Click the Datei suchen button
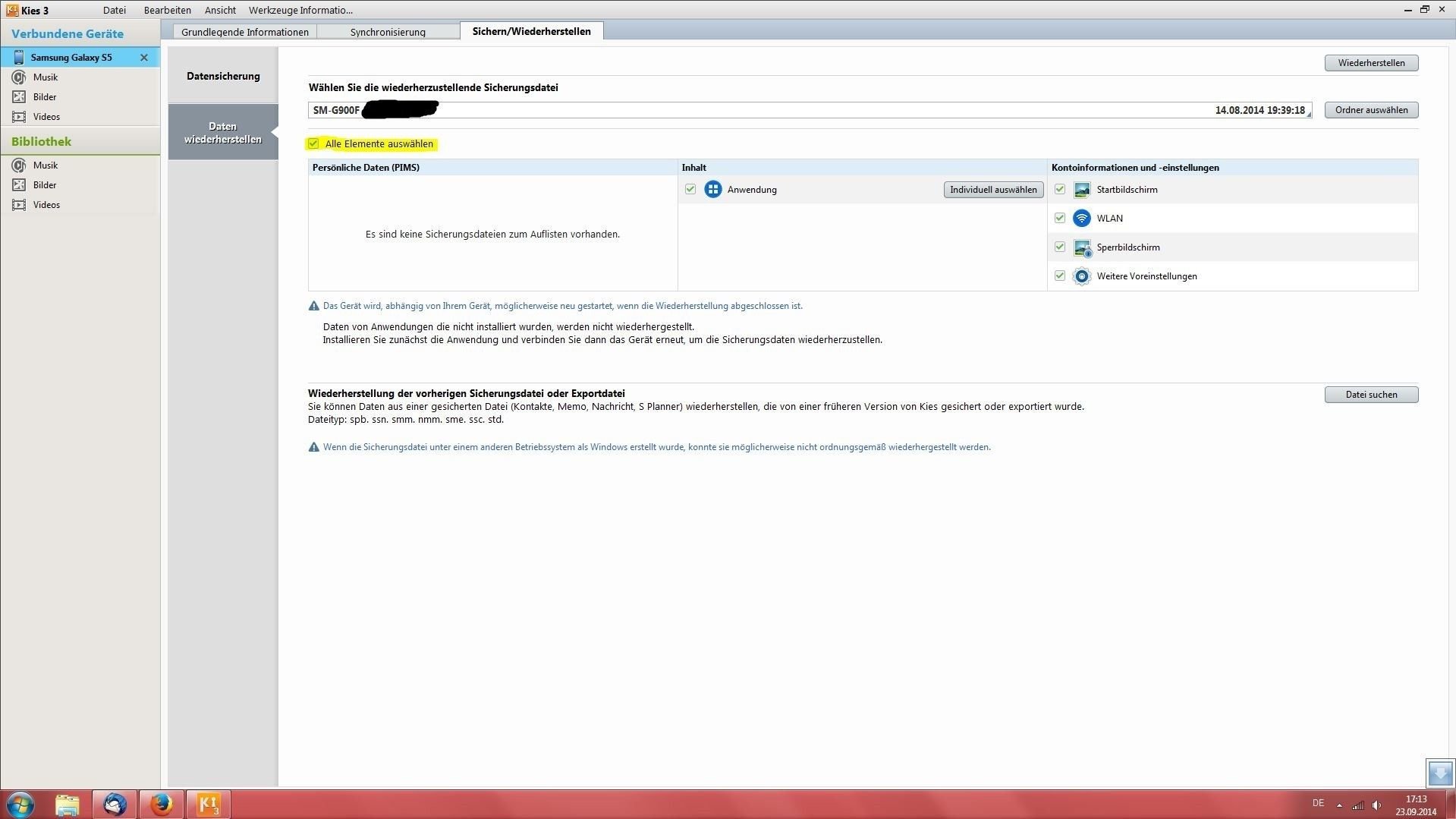Viewport: 1456px width, 819px height. 1371,395
